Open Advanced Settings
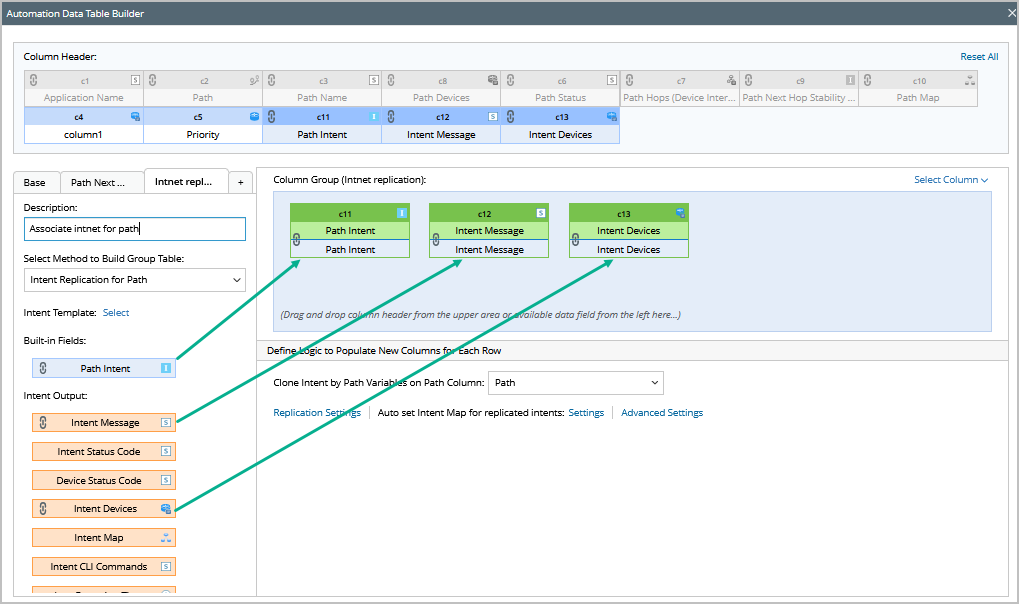Screen dimensions: 1019x604 [x=662, y=412]
